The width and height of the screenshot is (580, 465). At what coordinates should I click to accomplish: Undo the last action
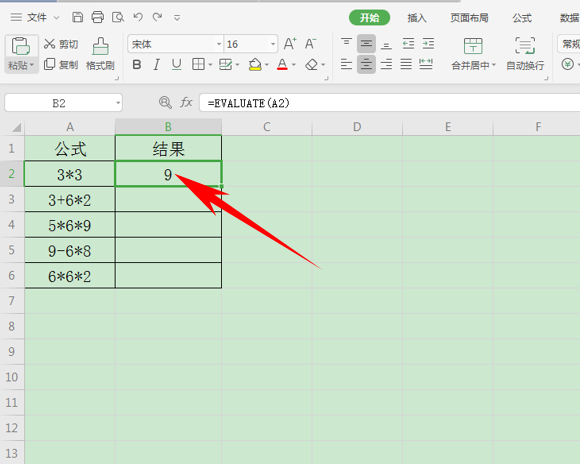pyautogui.click(x=138, y=17)
